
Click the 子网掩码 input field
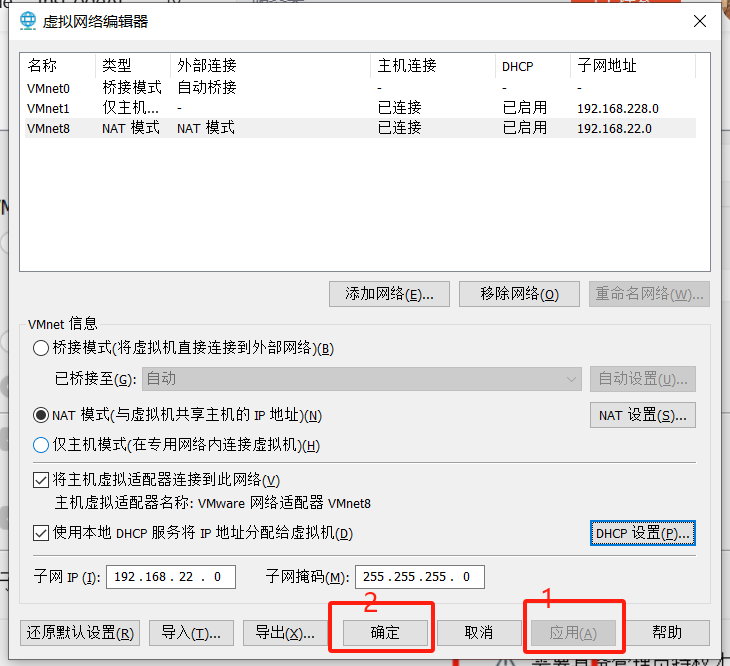click(420, 577)
